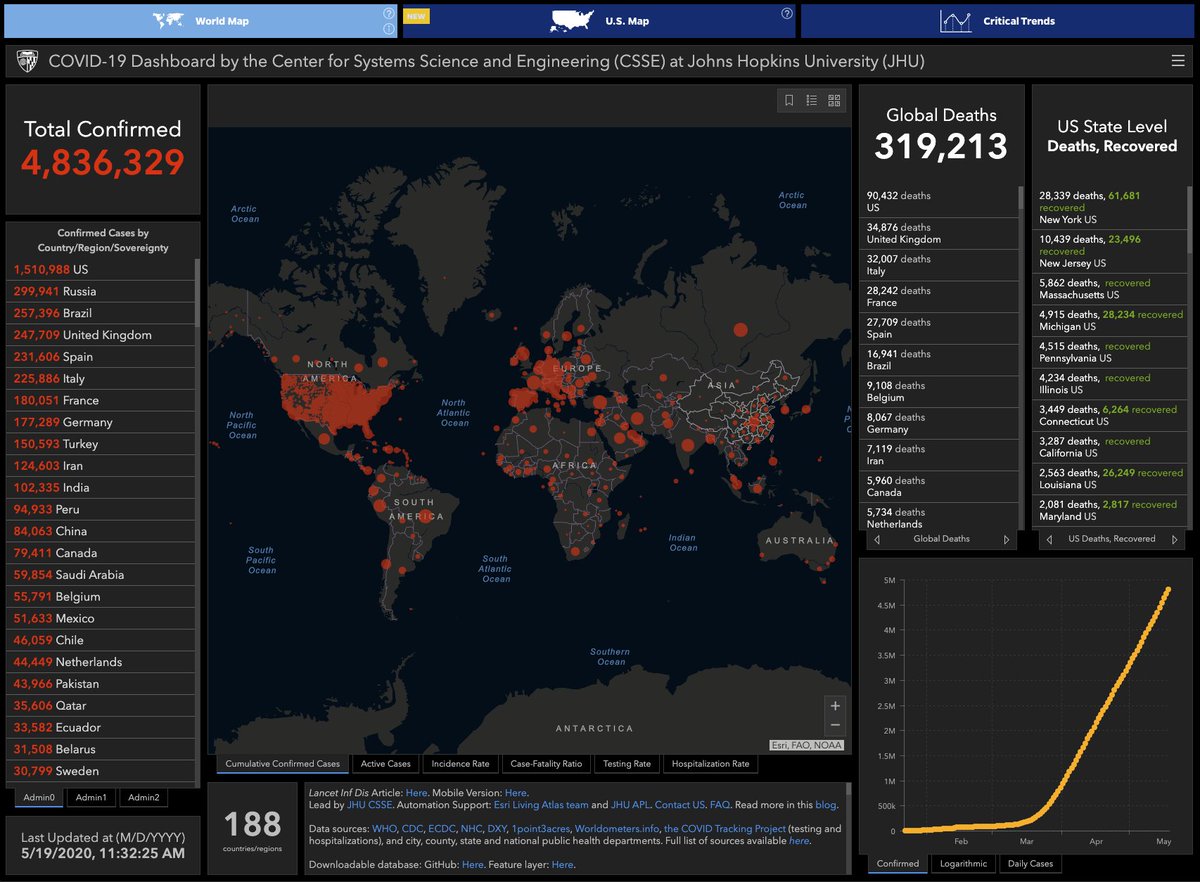This screenshot has height=882, width=1200.
Task: Switch the list to Admin2 level
Action: coord(143,797)
